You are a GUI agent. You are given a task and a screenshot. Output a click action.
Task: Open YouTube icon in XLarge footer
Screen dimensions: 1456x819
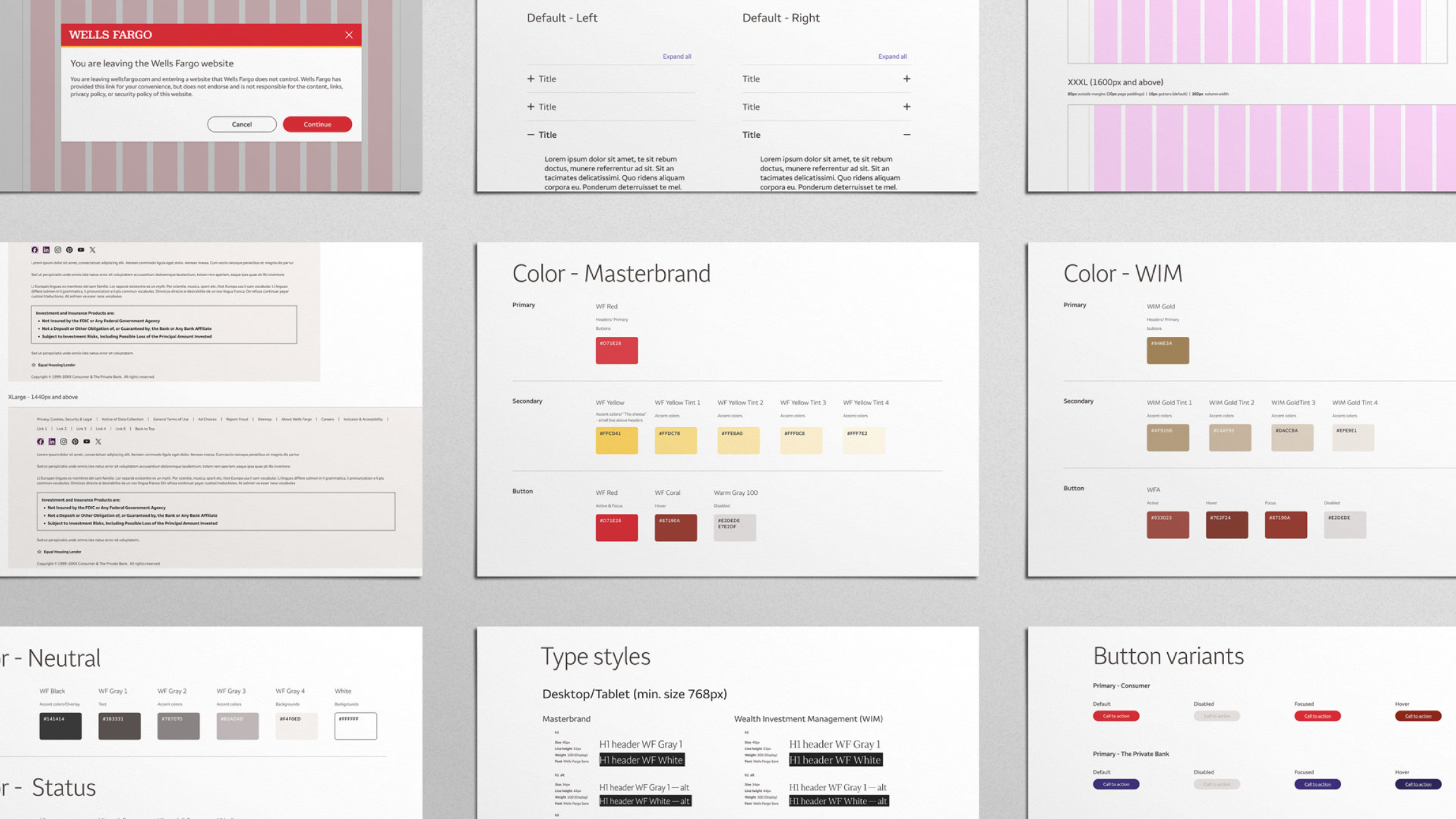(87, 442)
